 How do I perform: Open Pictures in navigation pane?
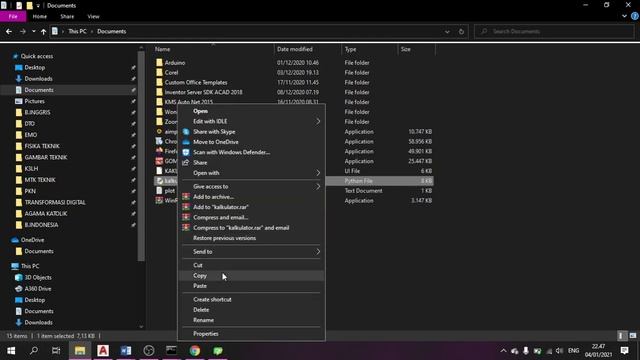click(34, 101)
